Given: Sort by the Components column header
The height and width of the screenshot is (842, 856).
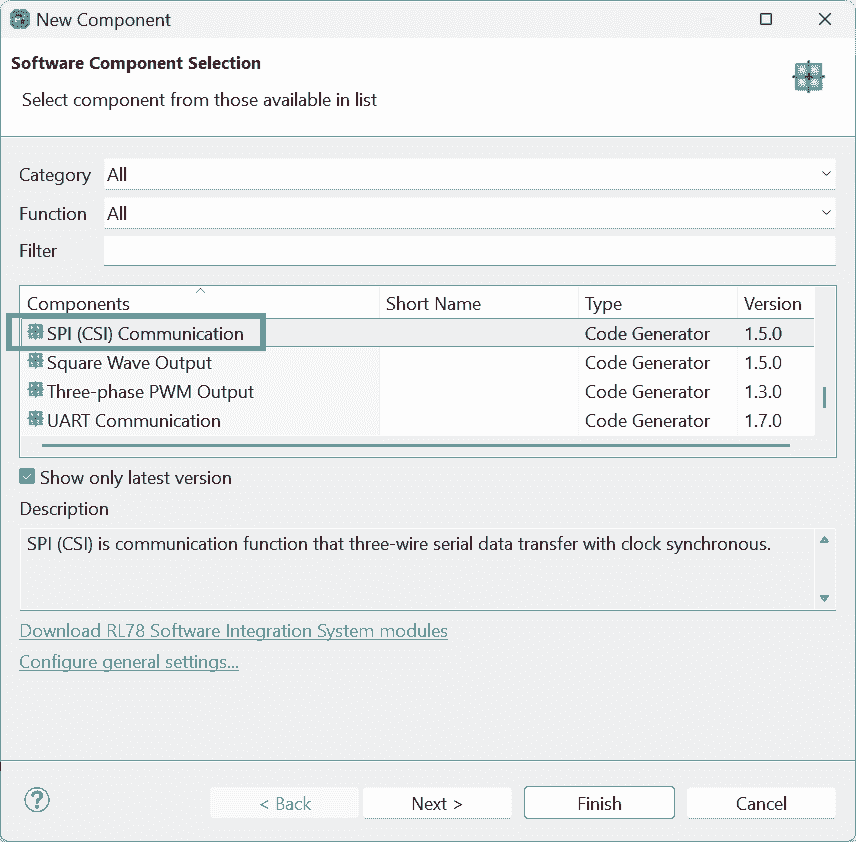Looking at the screenshot, I should (x=200, y=303).
